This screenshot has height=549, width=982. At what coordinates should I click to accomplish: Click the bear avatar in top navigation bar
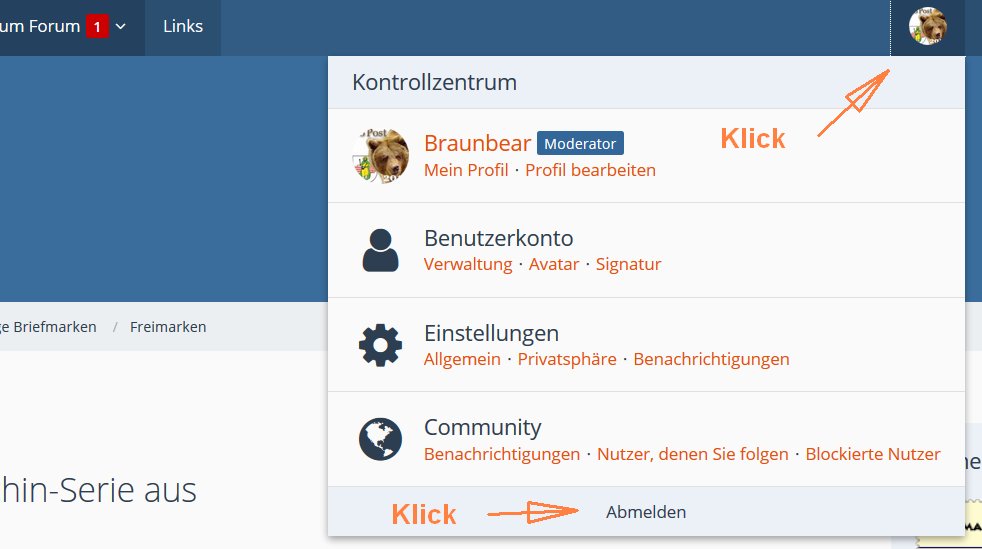(927, 26)
